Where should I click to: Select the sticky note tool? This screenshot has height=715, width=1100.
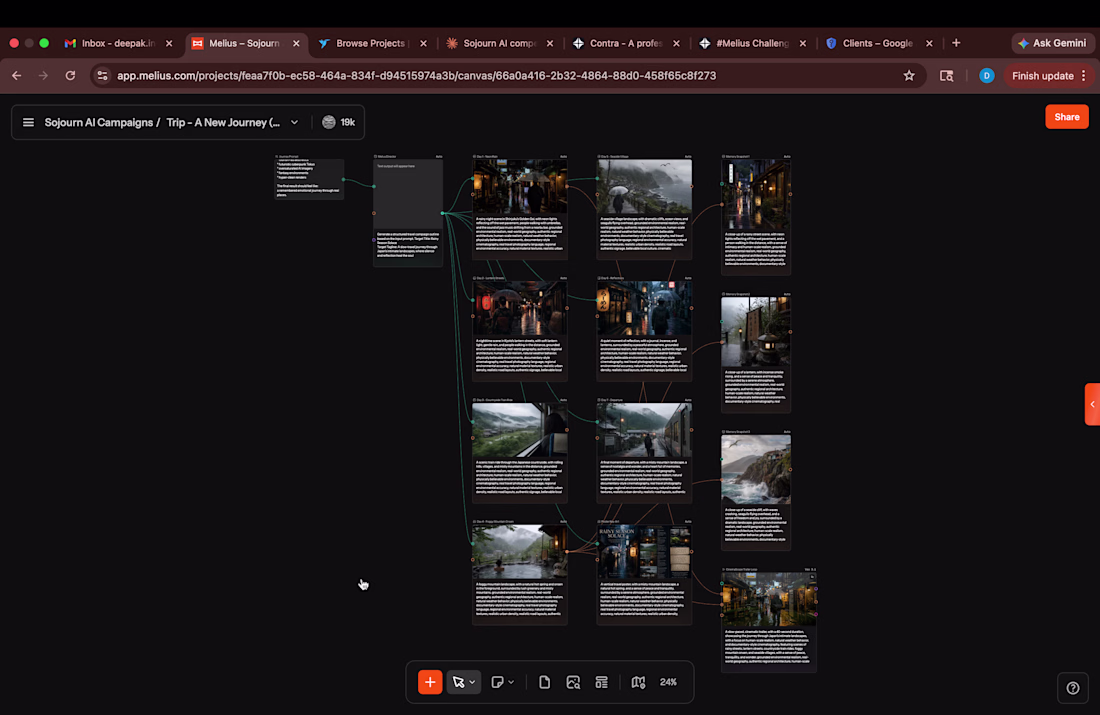click(497, 682)
